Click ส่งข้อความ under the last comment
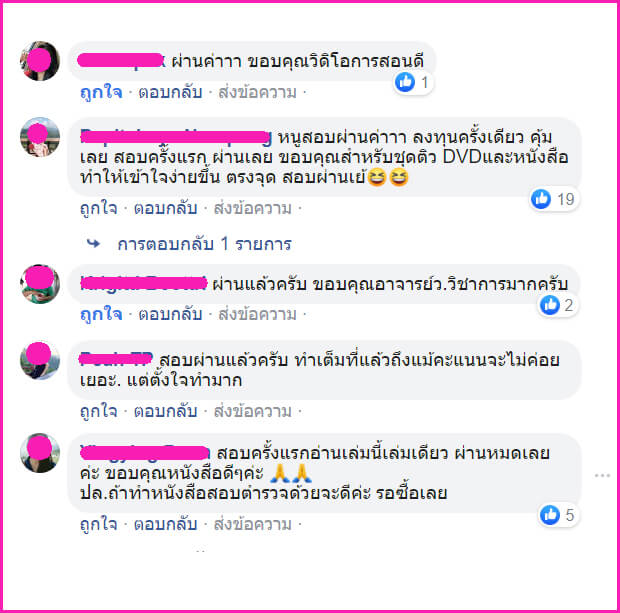 tap(253, 524)
